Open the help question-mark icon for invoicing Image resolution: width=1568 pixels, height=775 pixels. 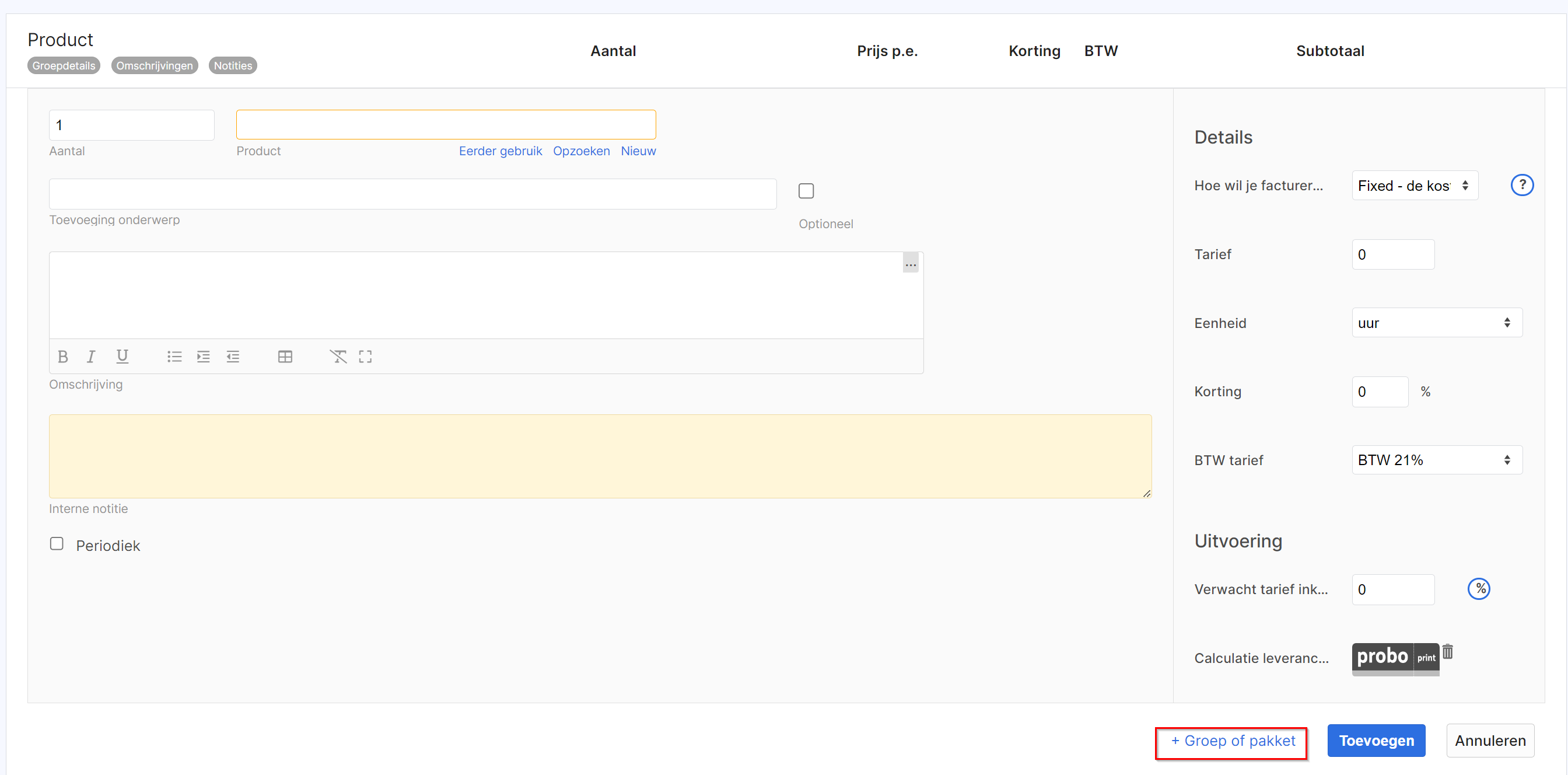click(x=1522, y=185)
